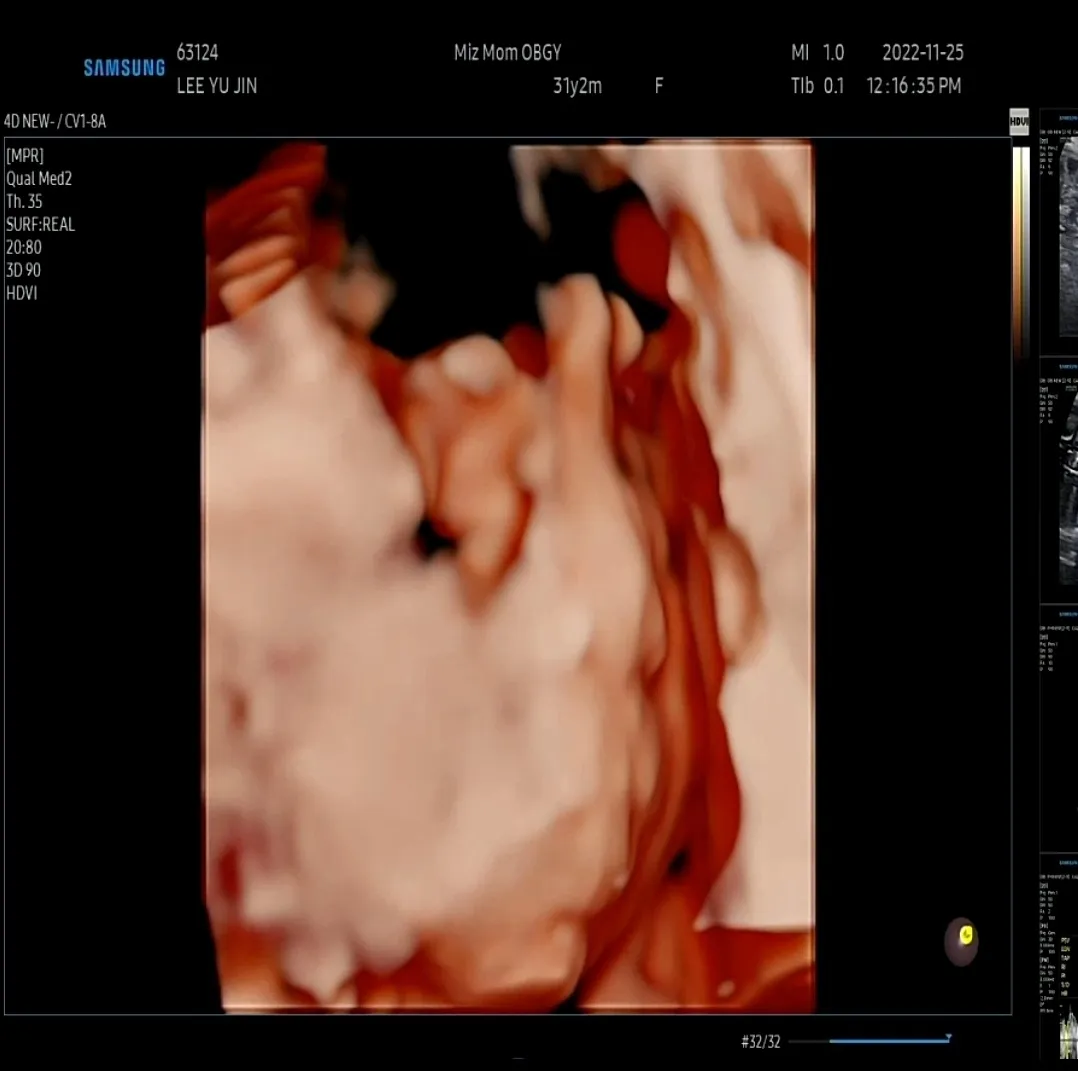The height and width of the screenshot is (1071, 1078).
Task: Select the cine loop end marker triangle
Action: click(x=949, y=1037)
